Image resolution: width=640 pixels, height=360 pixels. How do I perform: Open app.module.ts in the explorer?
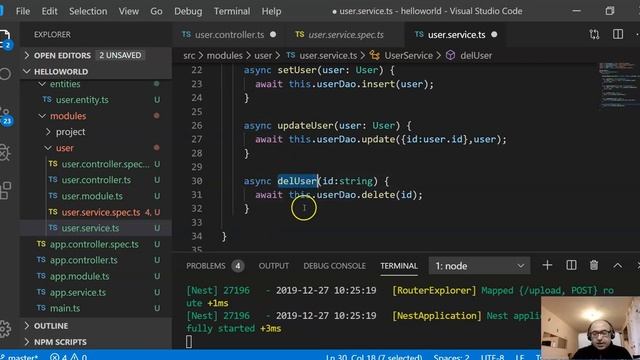pos(79,276)
